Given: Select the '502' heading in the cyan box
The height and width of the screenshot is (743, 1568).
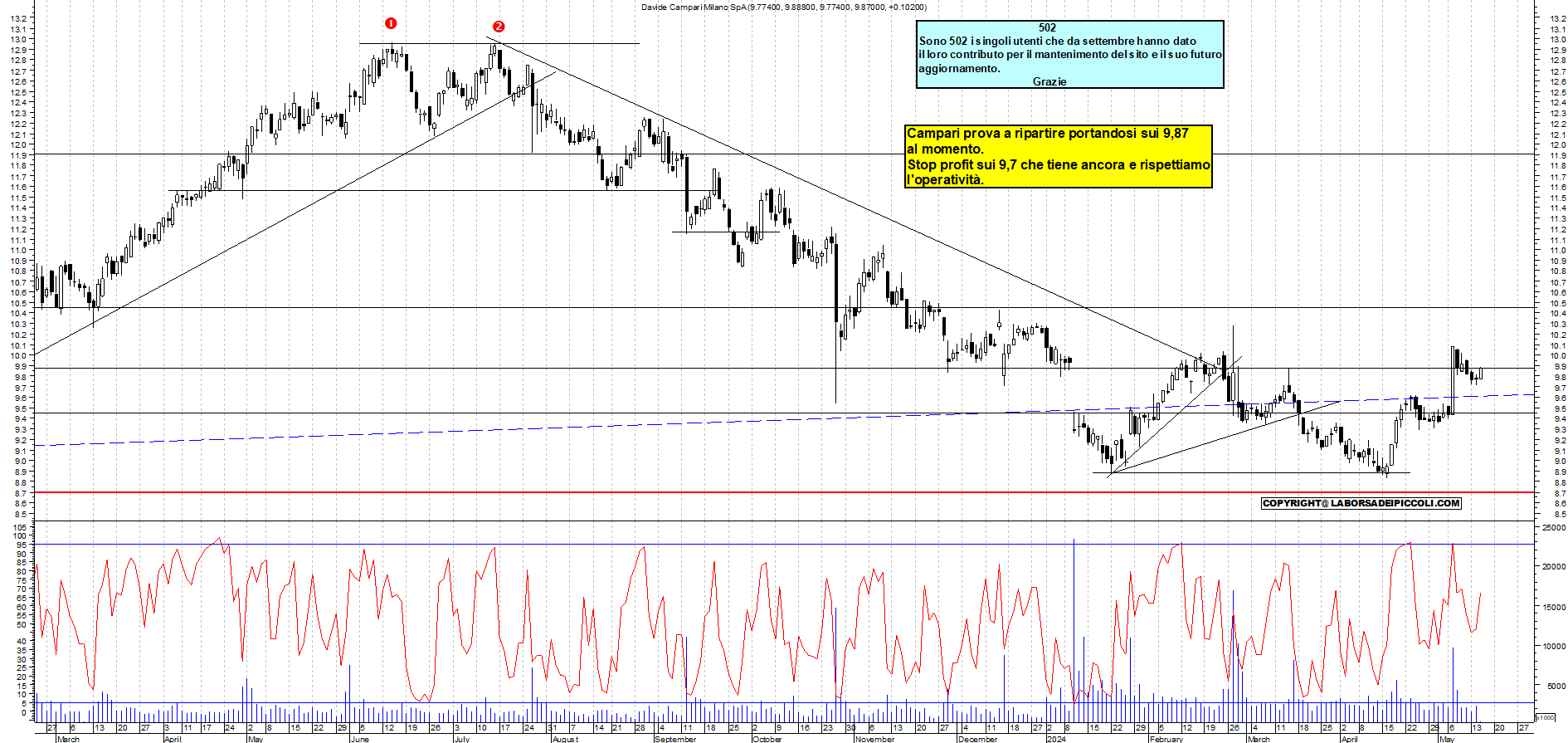Looking at the screenshot, I should pyautogui.click(x=1047, y=27).
